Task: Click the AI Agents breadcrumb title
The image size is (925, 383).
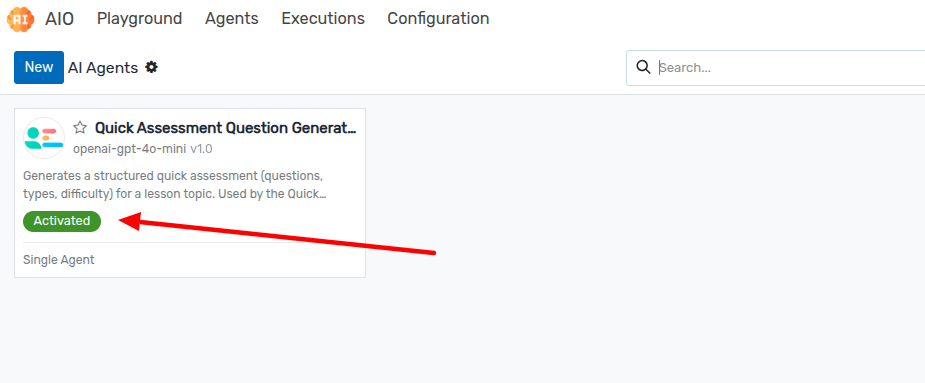Action: point(103,68)
